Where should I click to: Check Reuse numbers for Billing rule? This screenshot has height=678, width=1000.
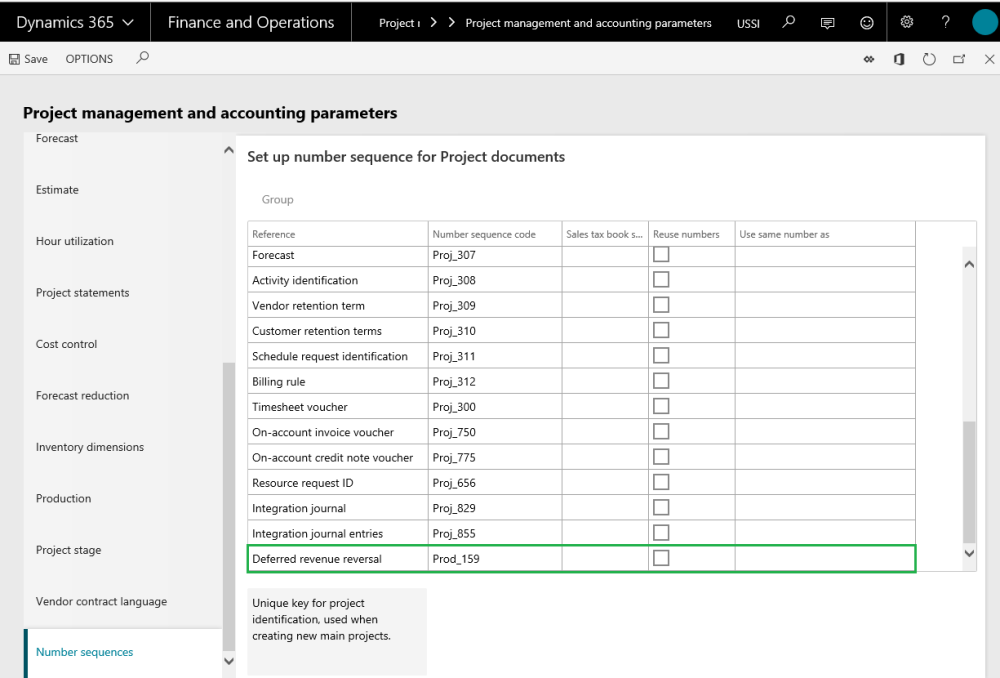coord(661,381)
